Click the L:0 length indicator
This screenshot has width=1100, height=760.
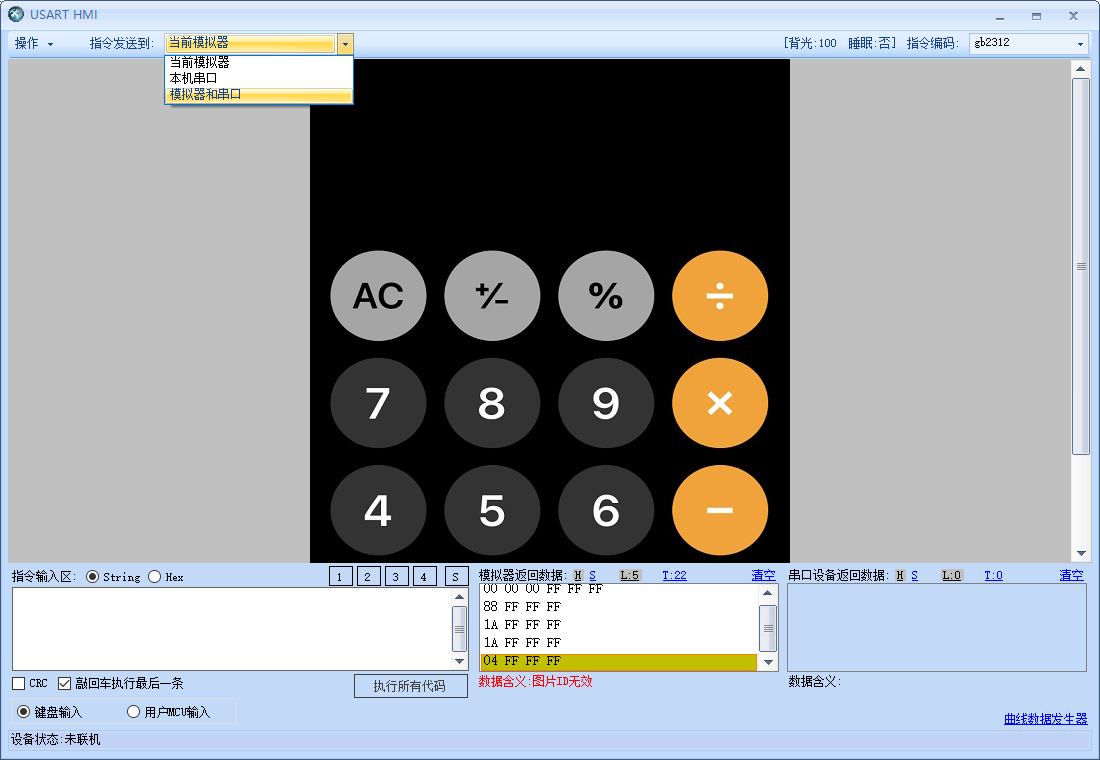point(951,575)
